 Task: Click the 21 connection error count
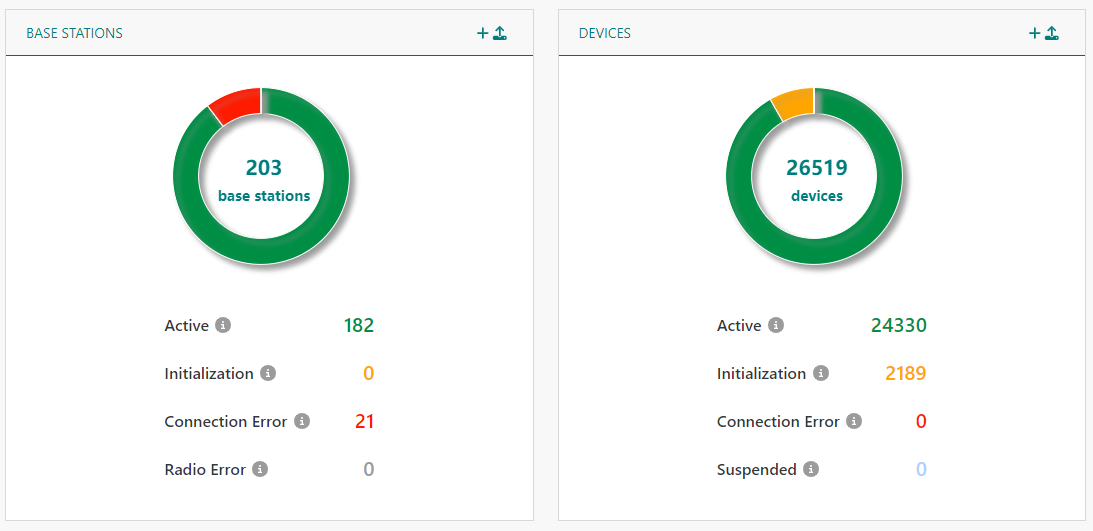(364, 421)
